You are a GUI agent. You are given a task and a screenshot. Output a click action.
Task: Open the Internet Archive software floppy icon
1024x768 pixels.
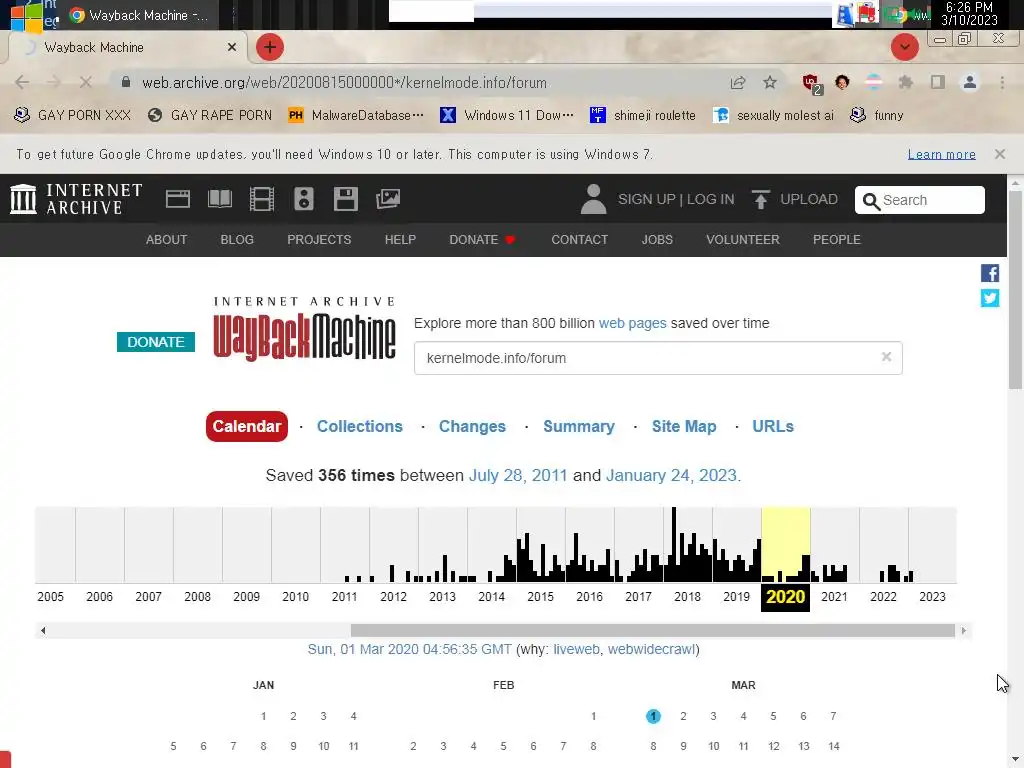345,199
